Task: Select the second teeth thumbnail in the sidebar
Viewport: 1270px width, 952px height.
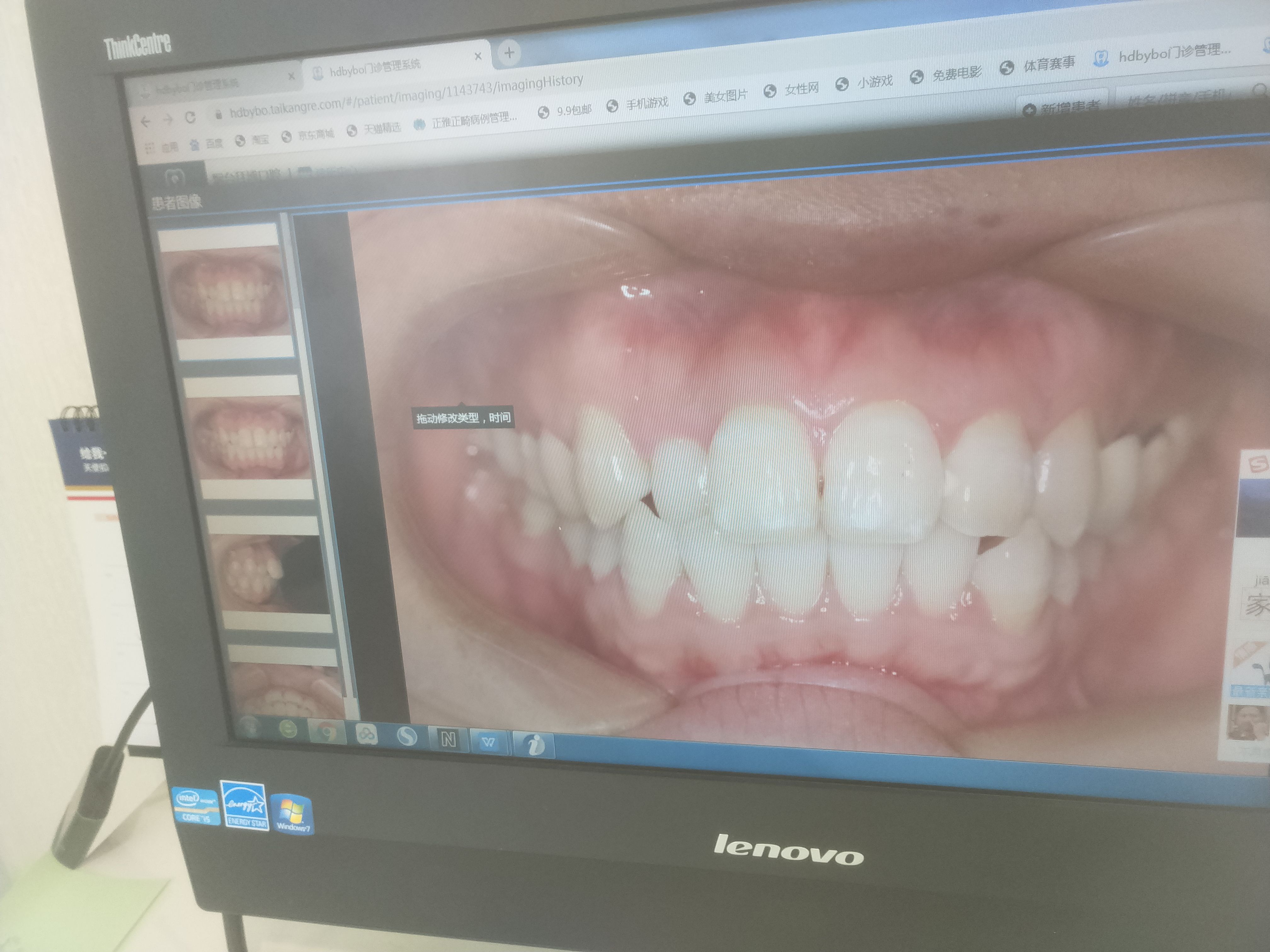Action: [x=248, y=437]
